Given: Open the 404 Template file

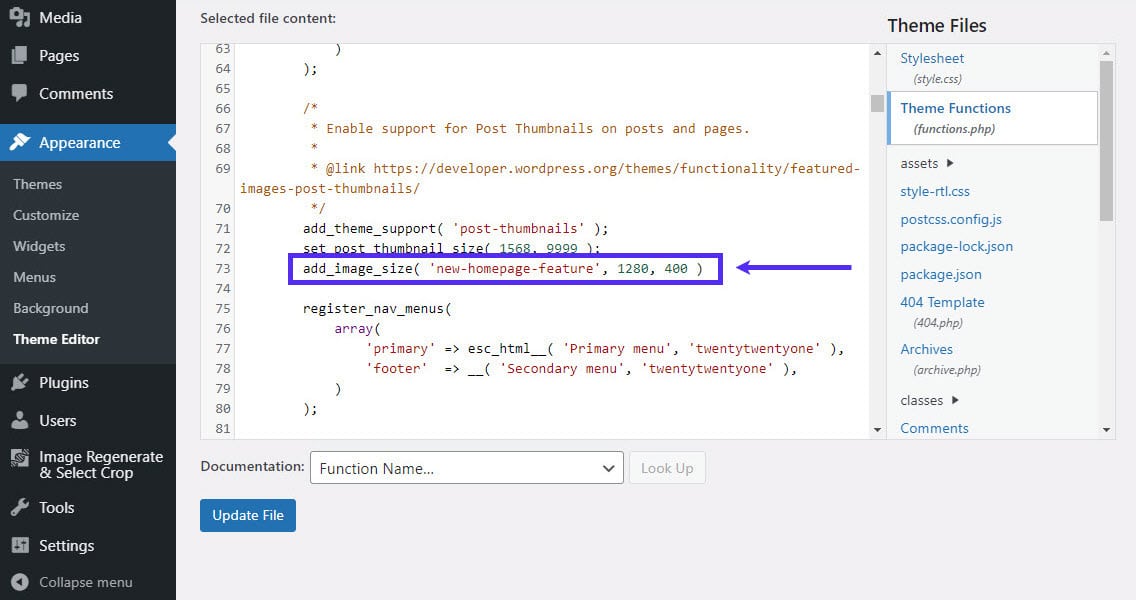Looking at the screenshot, I should pyautogui.click(x=942, y=302).
